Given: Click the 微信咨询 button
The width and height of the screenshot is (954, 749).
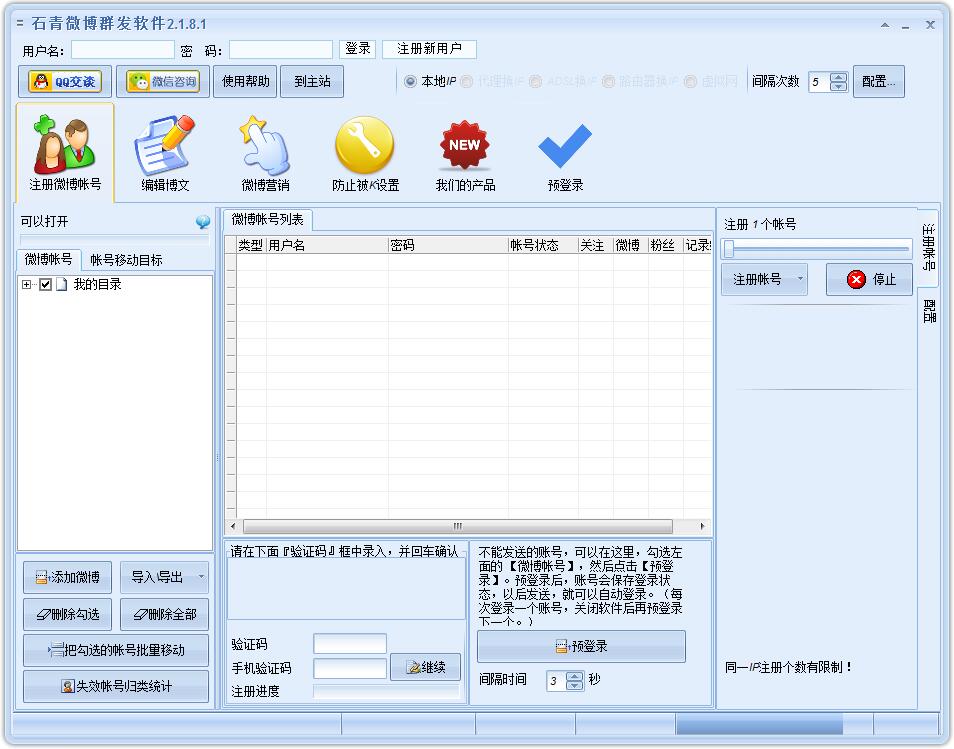Looking at the screenshot, I should coord(163,82).
